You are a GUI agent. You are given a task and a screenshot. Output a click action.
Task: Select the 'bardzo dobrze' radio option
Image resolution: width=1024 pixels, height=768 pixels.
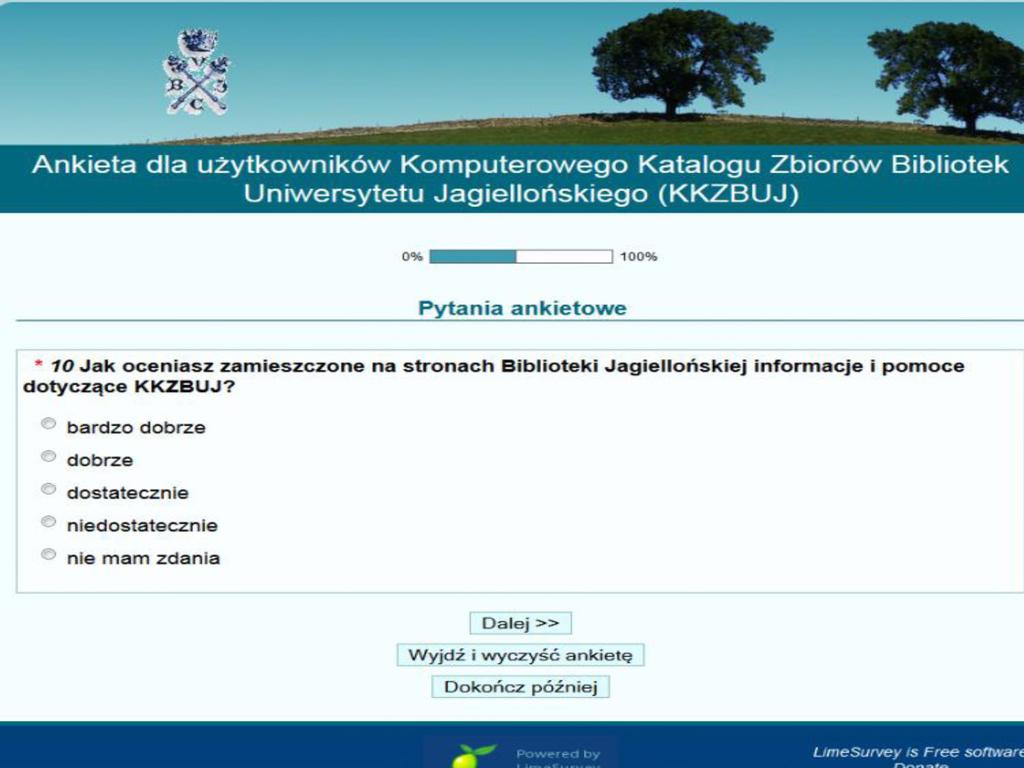click(48, 424)
